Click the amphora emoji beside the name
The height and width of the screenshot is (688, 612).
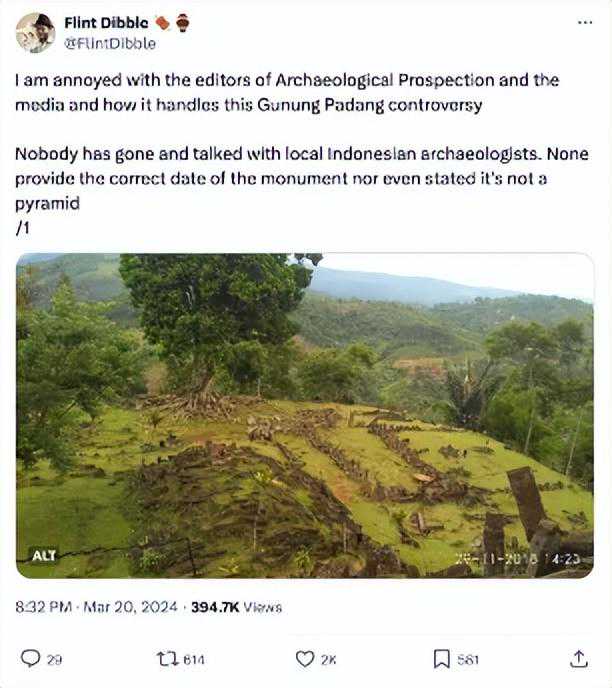pos(182,23)
